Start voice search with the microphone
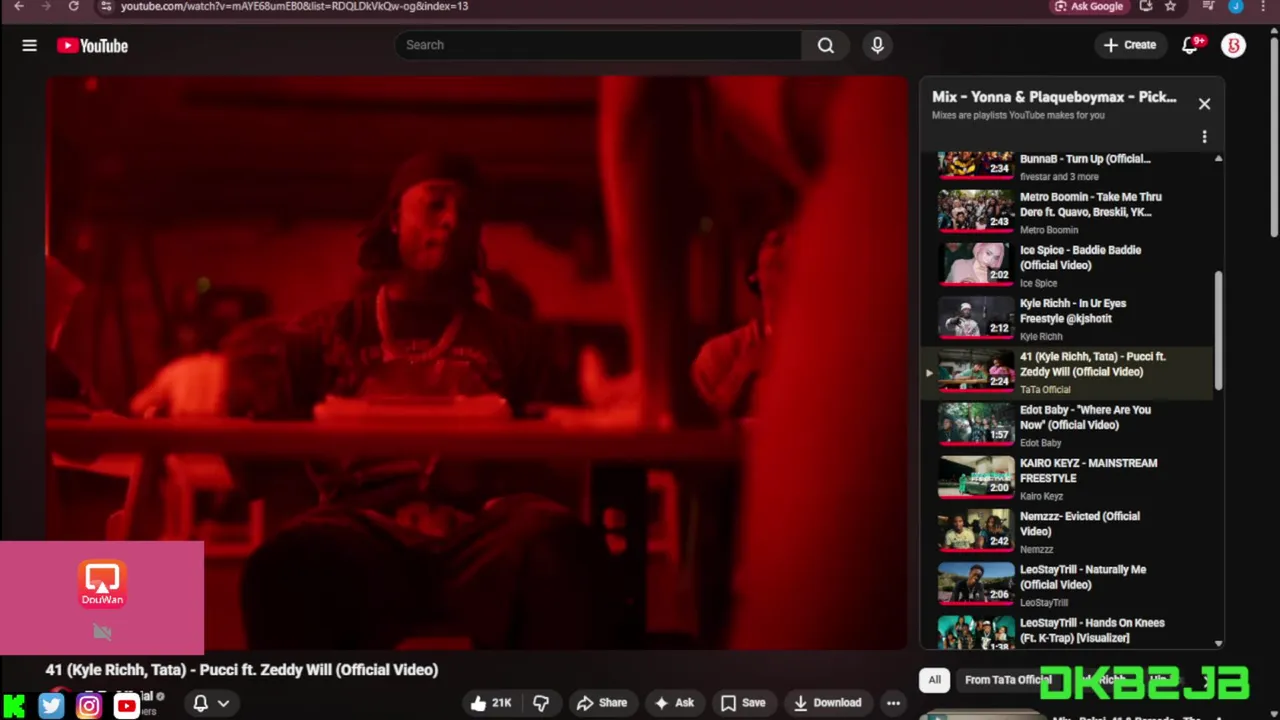 click(877, 45)
